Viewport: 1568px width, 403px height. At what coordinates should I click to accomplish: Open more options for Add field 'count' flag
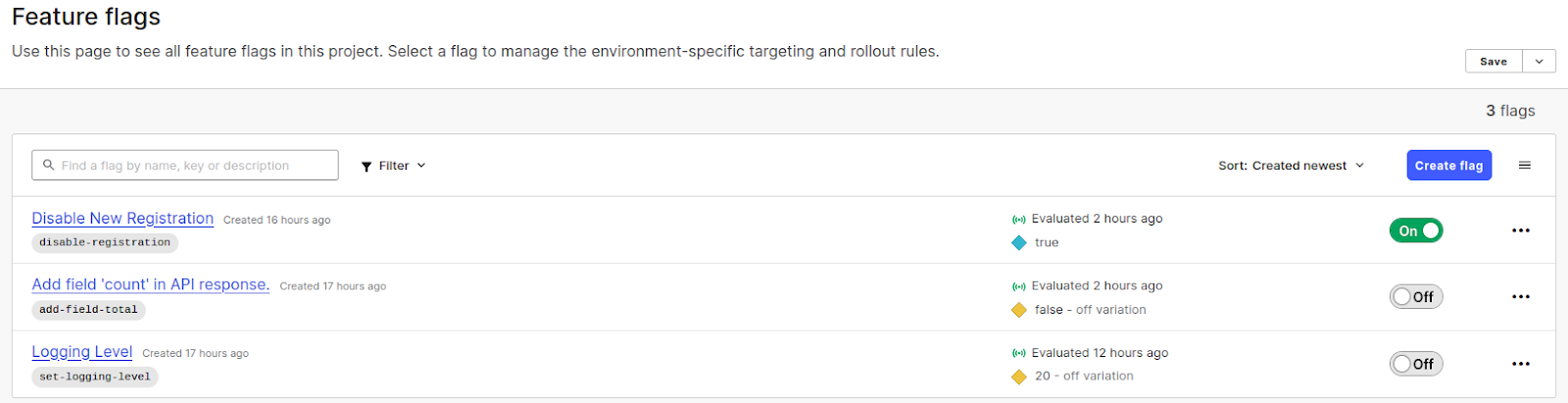pos(1520,297)
